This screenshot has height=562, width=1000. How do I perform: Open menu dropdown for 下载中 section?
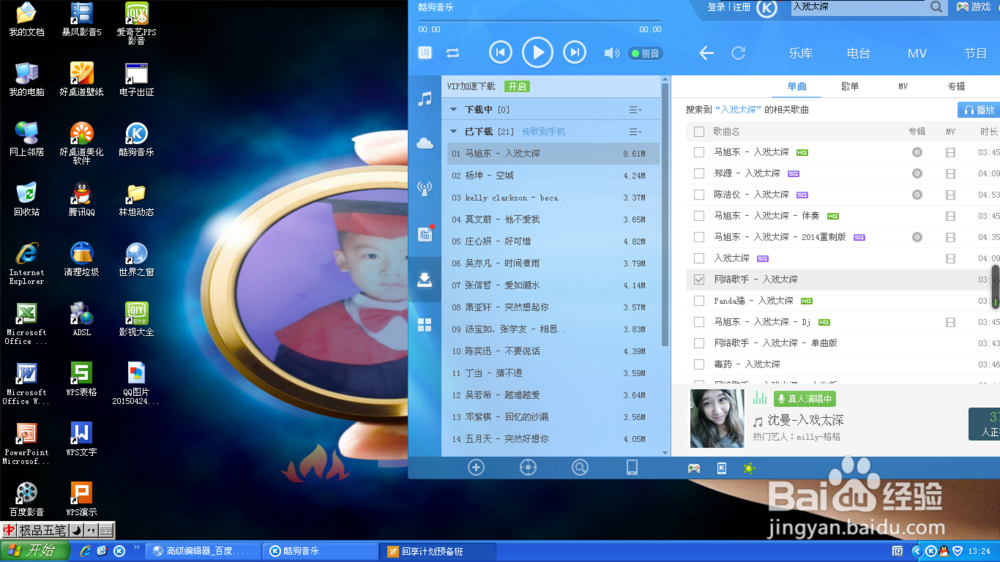(635, 110)
